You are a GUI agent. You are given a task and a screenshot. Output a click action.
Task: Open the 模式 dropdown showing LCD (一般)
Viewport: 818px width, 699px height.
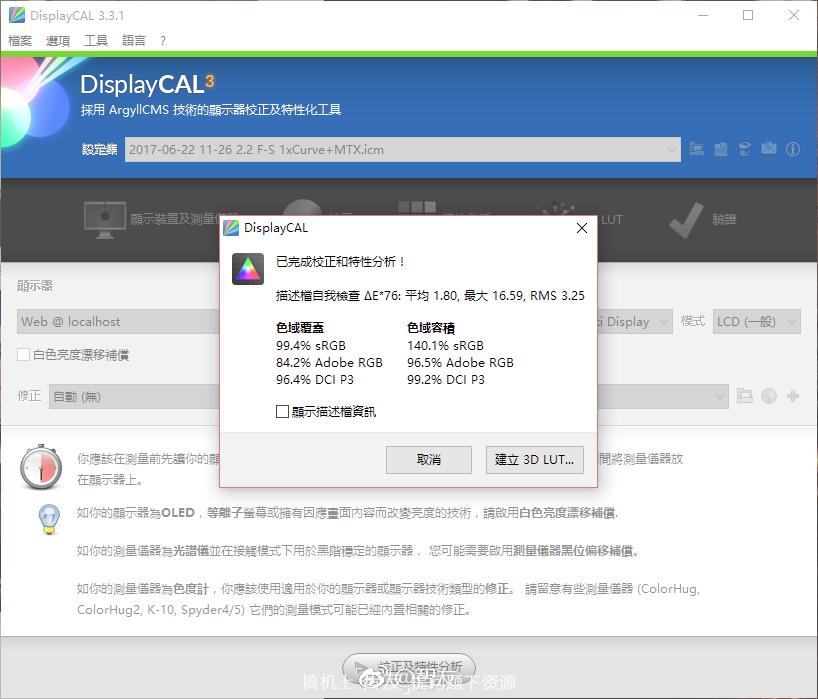point(757,321)
